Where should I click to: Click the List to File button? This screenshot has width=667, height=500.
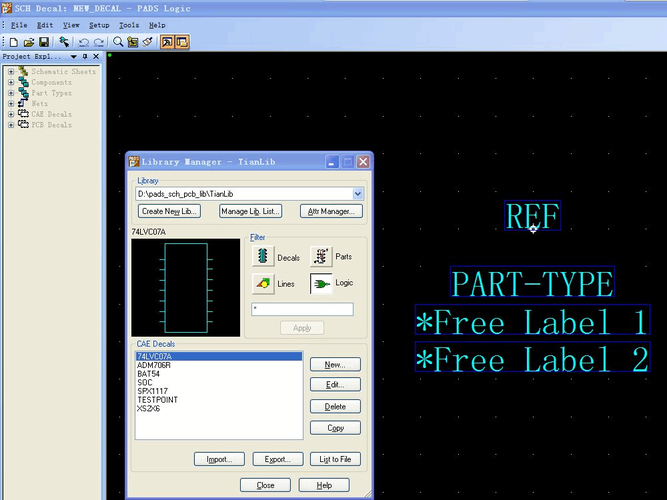coord(335,459)
